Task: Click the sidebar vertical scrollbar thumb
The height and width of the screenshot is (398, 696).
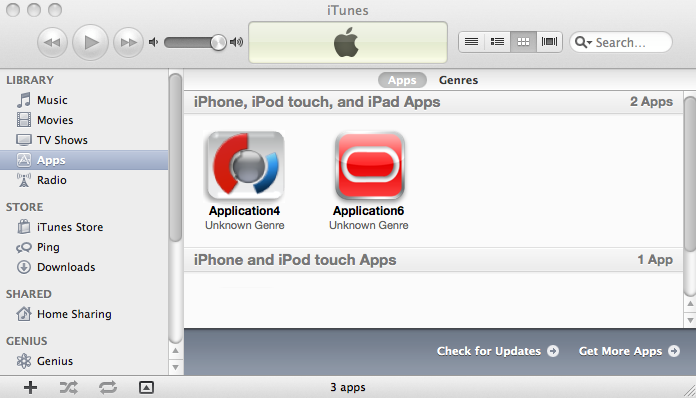Action: [176, 158]
